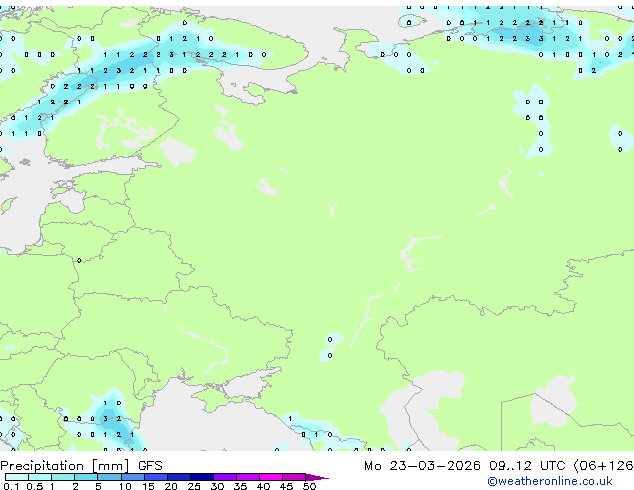Click the '10' legend scale label
The height and width of the screenshot is (490, 634).
point(125,486)
